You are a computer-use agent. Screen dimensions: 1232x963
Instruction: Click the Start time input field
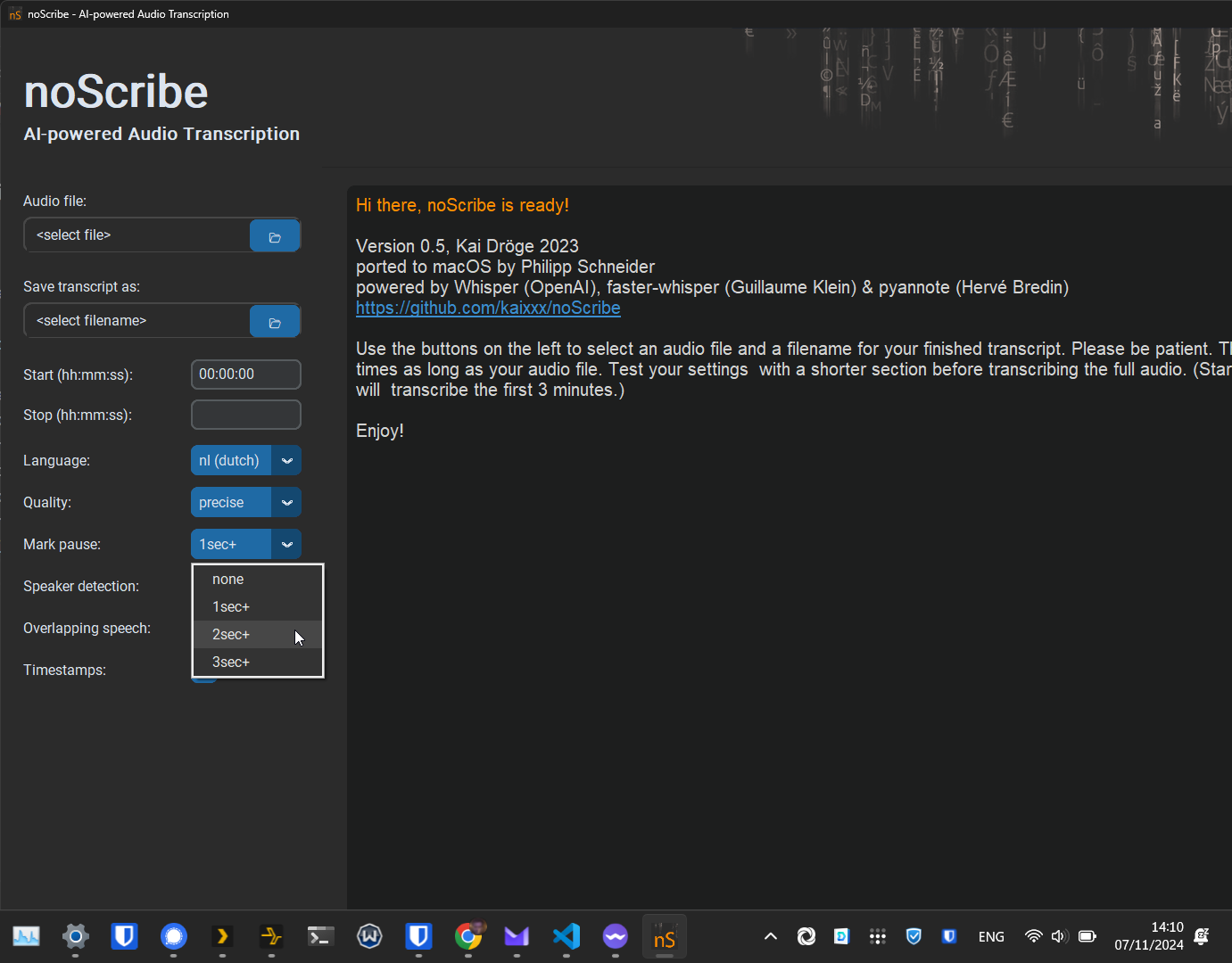[245, 374]
